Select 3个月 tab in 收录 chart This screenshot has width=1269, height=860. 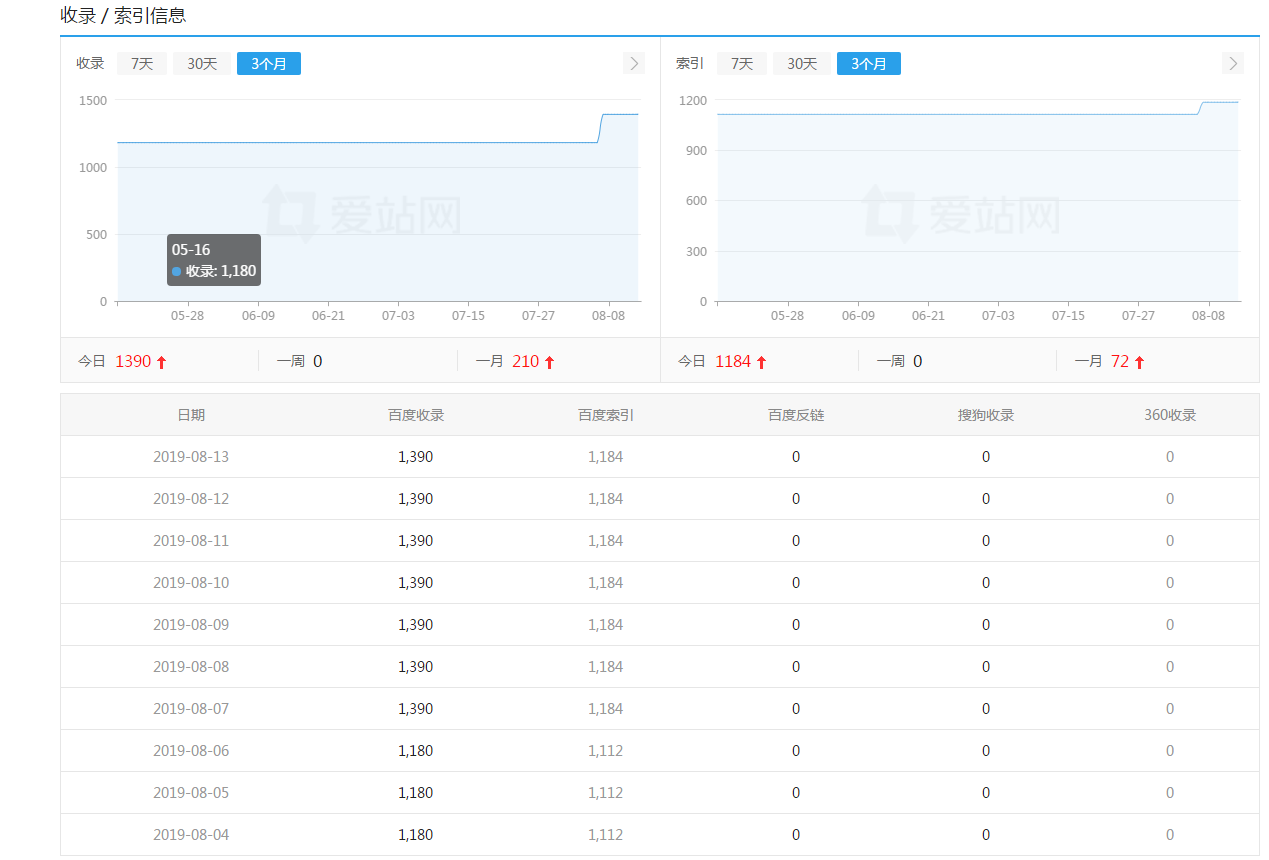coord(269,64)
